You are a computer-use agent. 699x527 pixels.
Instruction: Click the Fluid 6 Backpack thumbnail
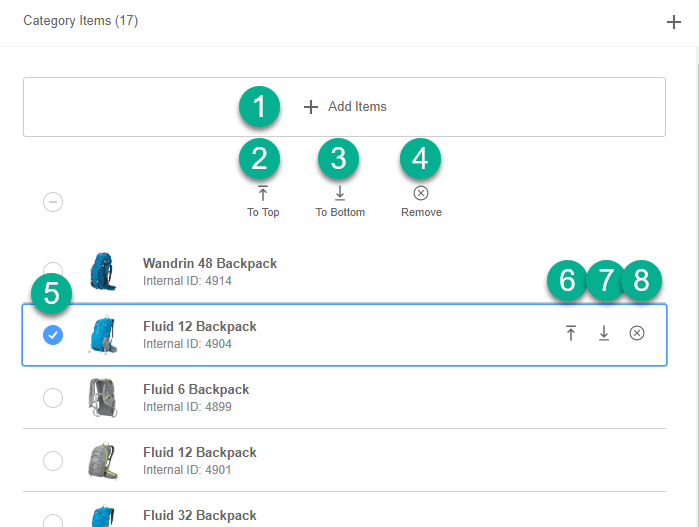tap(103, 398)
